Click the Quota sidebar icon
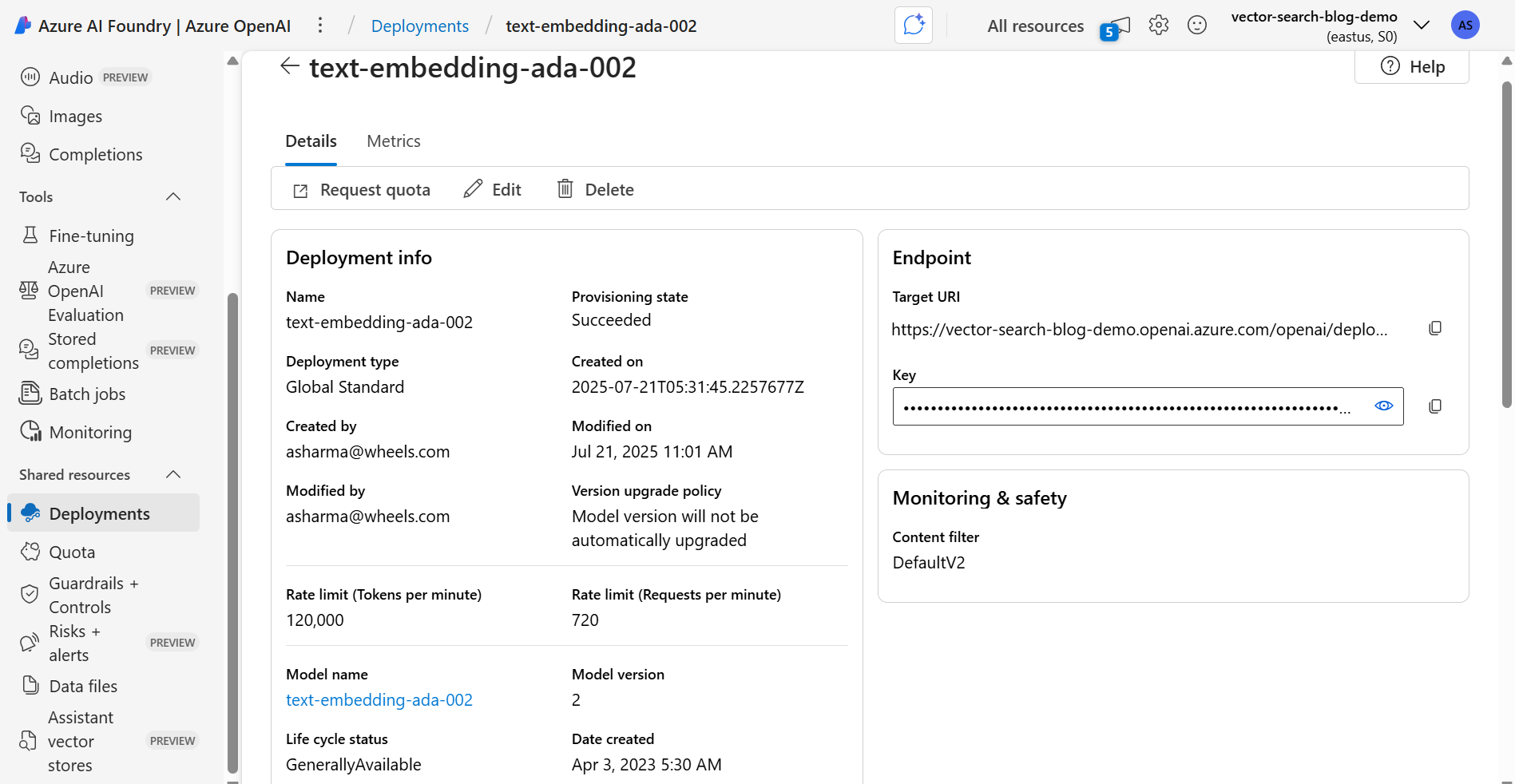1515x784 pixels. click(x=30, y=552)
